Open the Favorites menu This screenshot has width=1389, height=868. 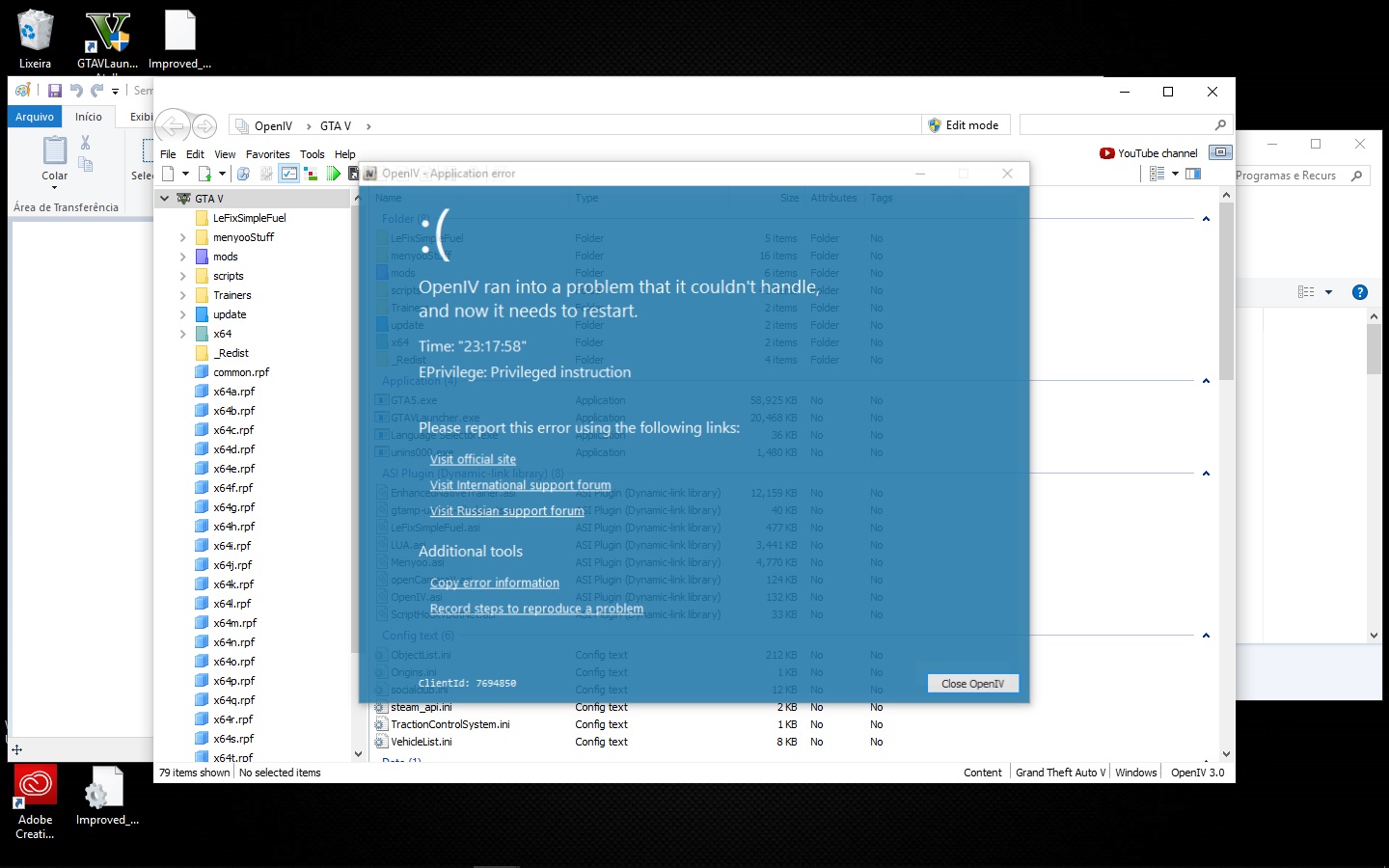[267, 154]
